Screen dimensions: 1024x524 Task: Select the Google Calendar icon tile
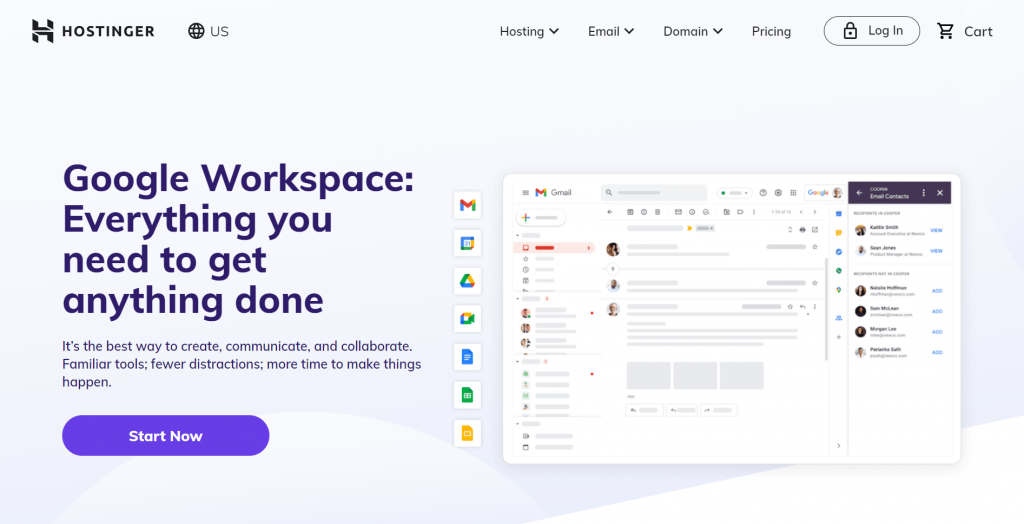pos(468,243)
